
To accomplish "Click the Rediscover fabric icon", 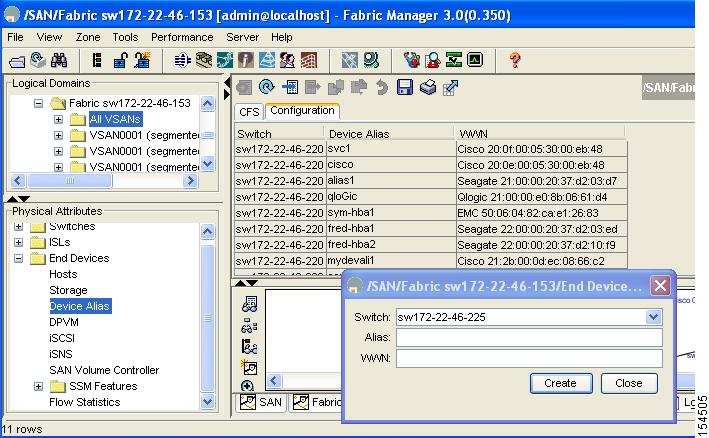I will 38,60.
